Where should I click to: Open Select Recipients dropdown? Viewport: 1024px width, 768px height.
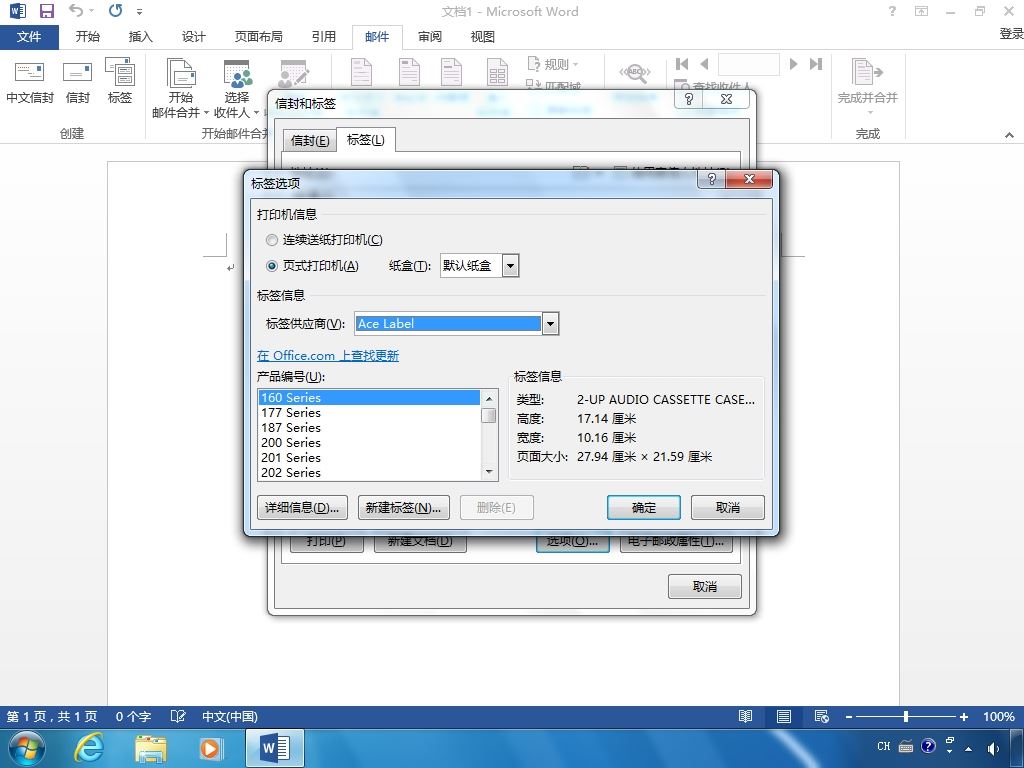coord(236,88)
